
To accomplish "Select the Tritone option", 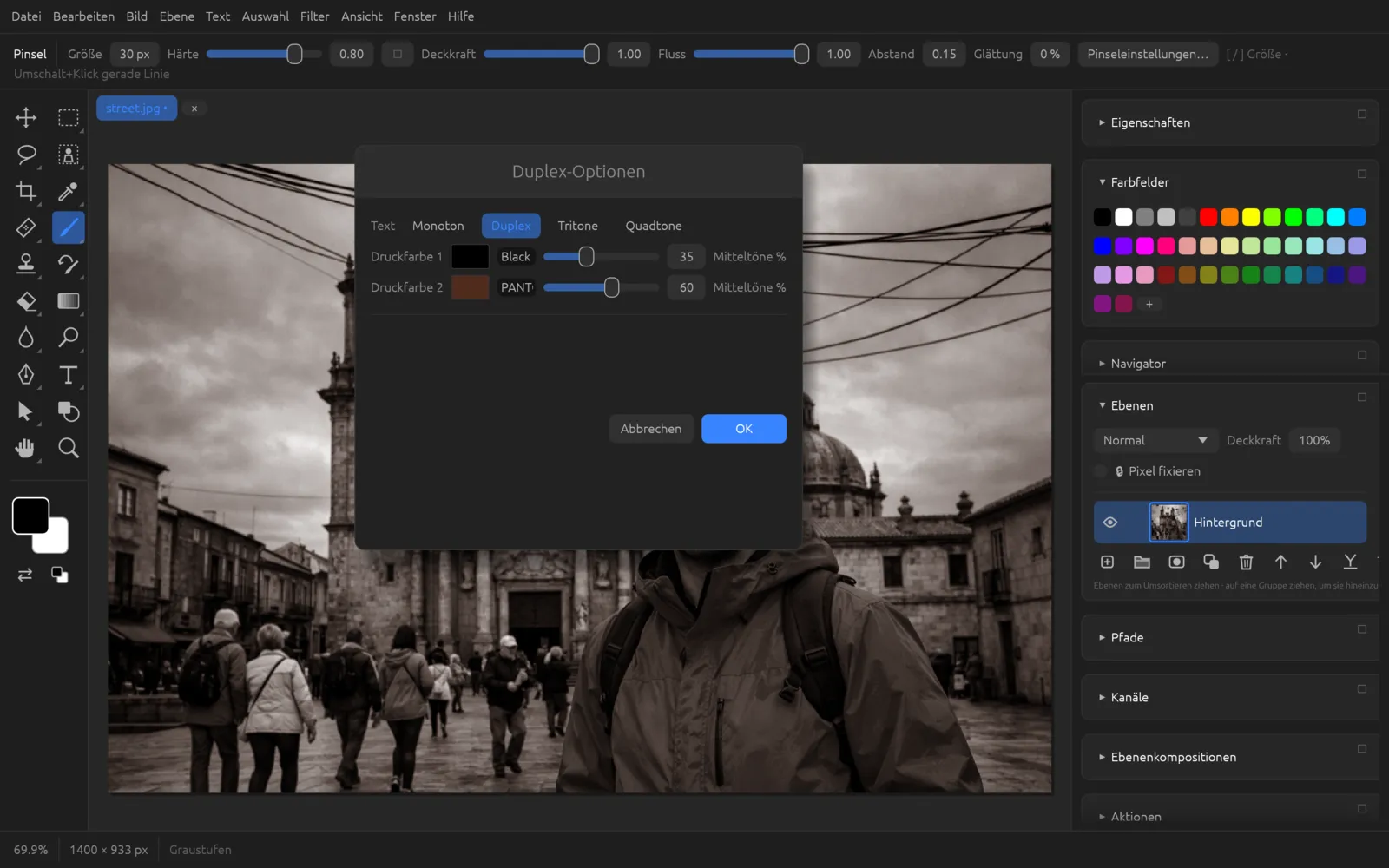I will [x=577, y=226].
